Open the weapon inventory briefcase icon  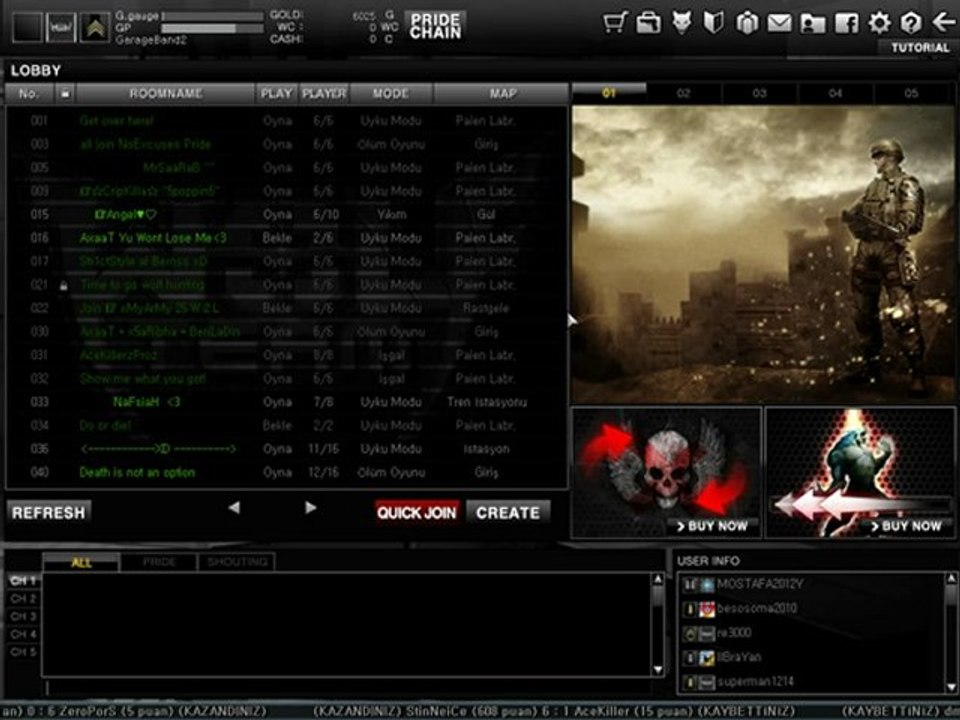pyautogui.click(x=648, y=23)
